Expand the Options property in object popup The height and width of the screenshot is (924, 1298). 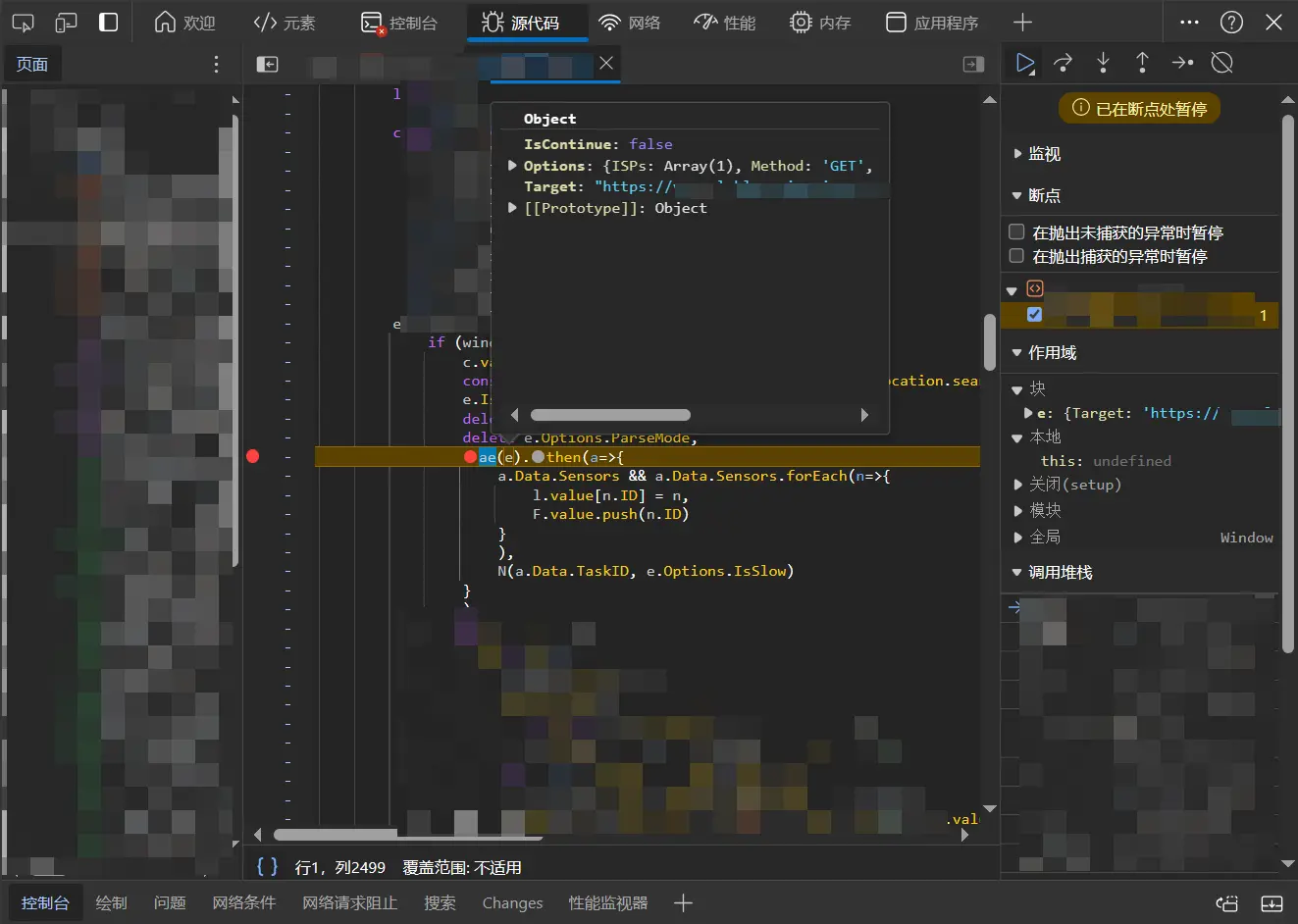tap(512, 166)
